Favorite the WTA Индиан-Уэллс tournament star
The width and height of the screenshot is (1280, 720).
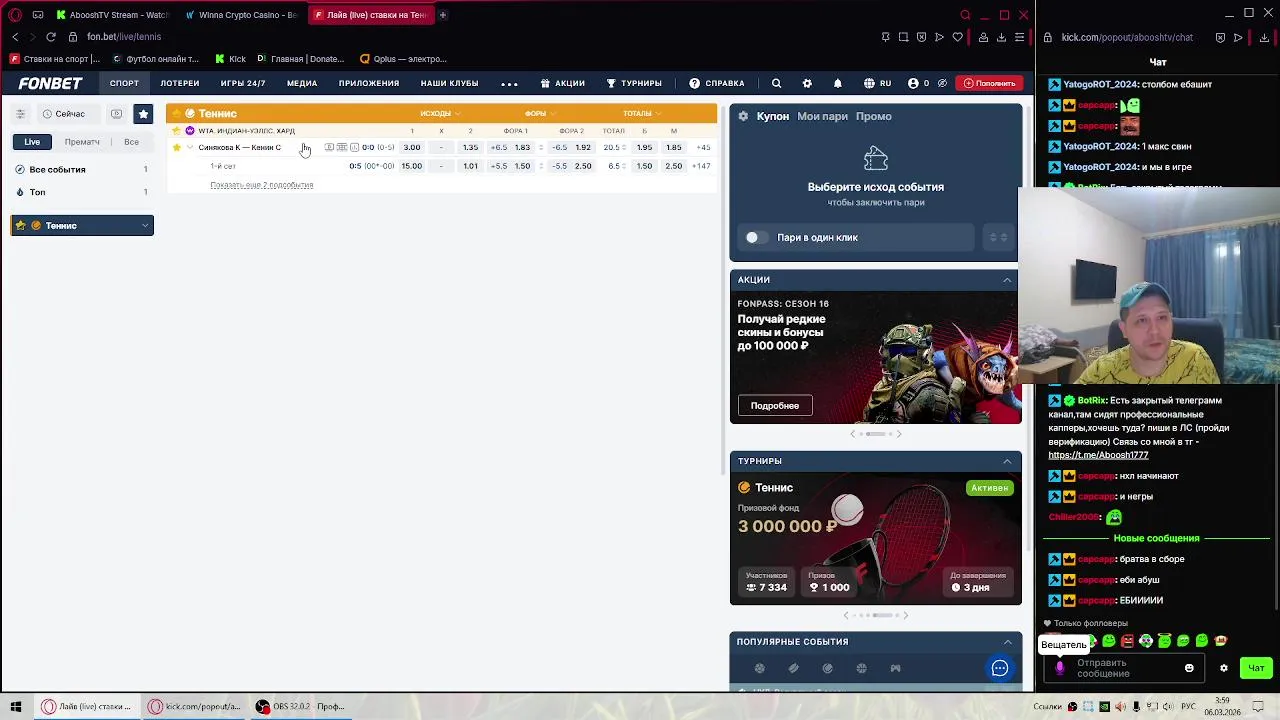coord(177,131)
